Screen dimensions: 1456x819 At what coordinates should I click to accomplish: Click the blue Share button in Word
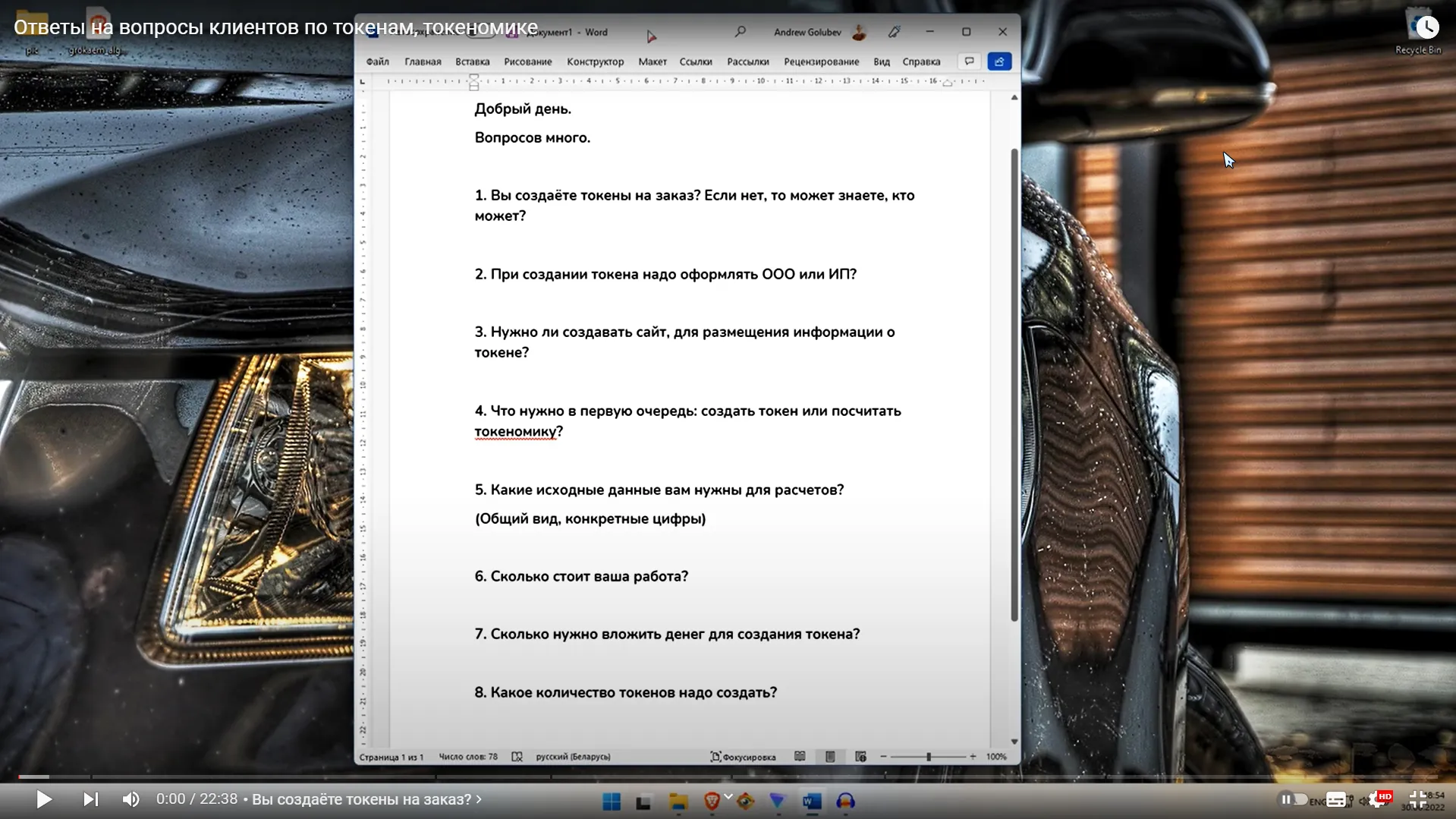[x=999, y=61]
